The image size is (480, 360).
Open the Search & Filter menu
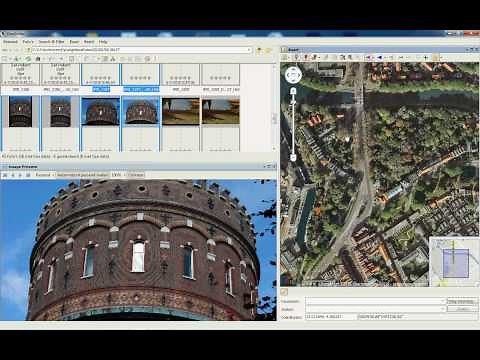51,42
